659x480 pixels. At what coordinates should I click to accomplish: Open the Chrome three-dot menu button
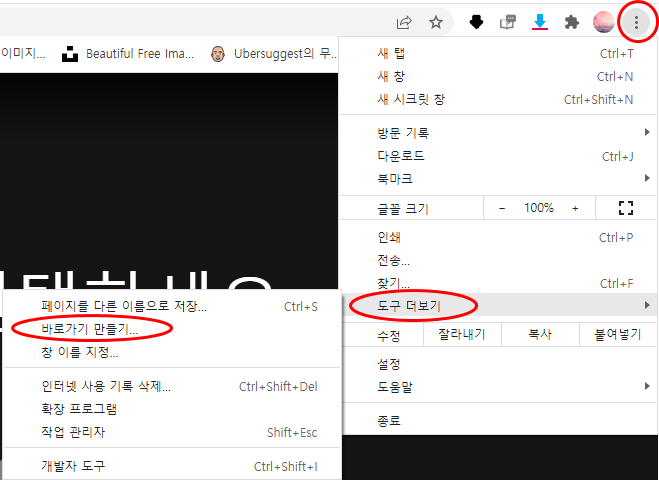[636, 22]
